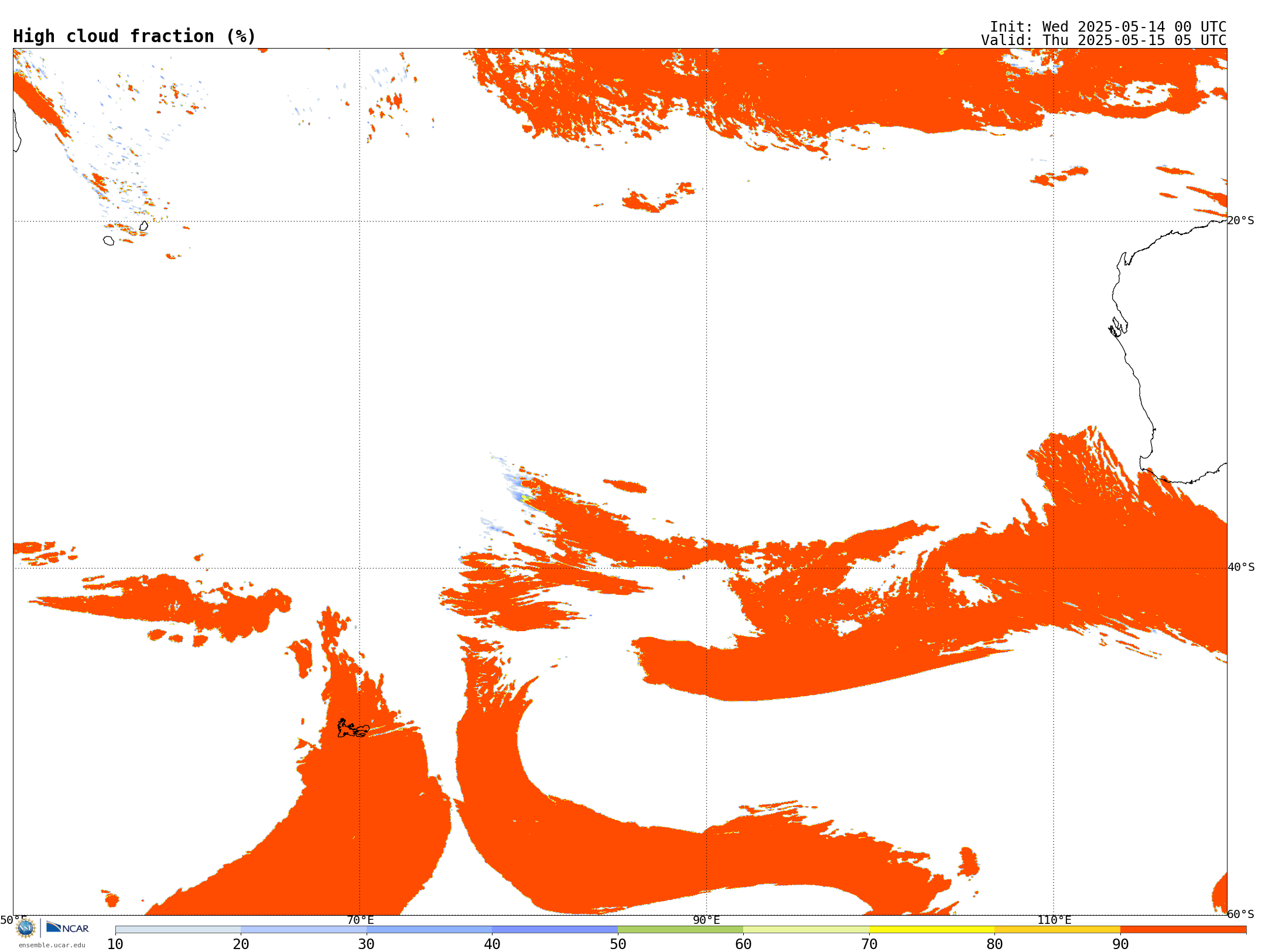Open the ensemble.ucar.edu link text
This screenshot has height=952, width=1265.
(52, 945)
